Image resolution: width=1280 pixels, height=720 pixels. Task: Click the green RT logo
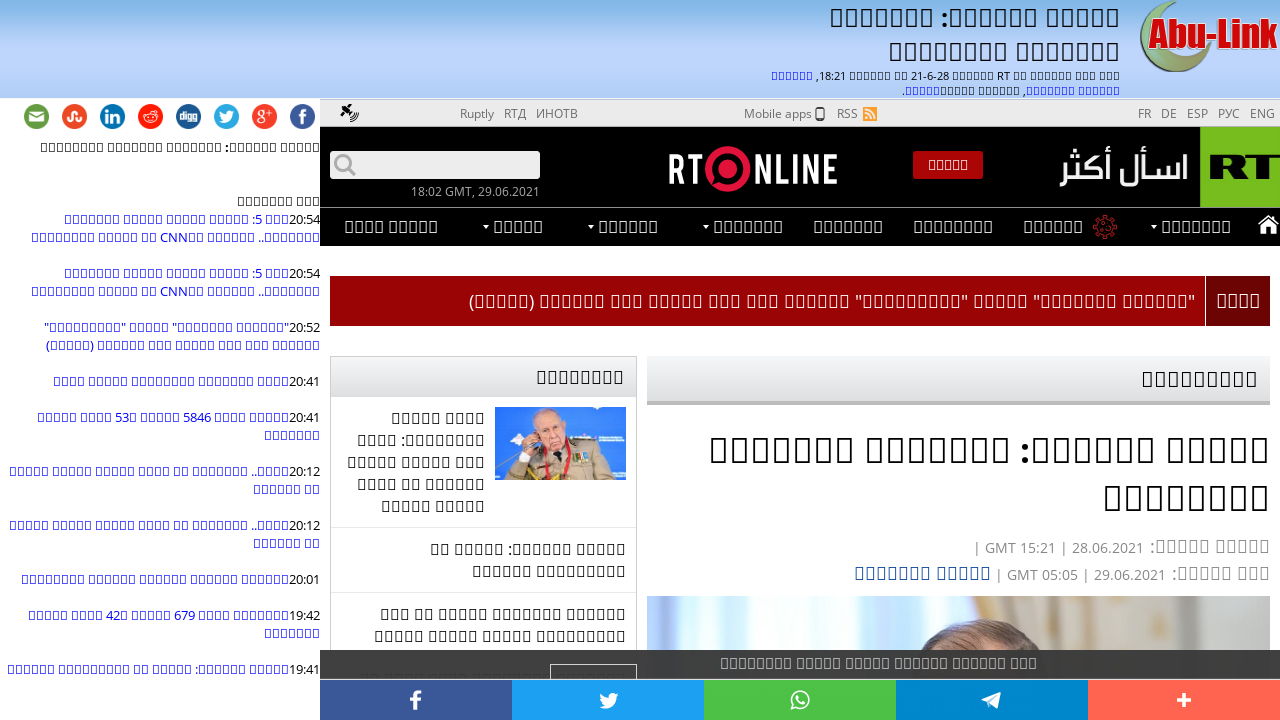(x=1240, y=167)
